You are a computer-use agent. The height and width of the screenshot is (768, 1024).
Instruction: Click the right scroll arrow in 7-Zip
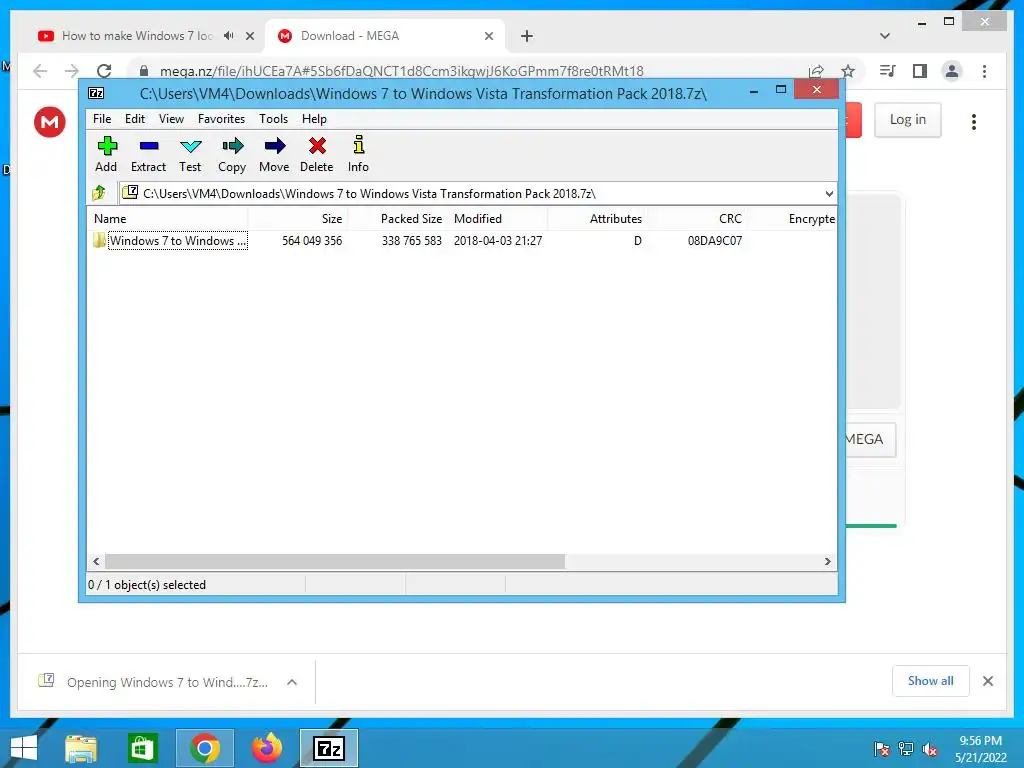827,562
